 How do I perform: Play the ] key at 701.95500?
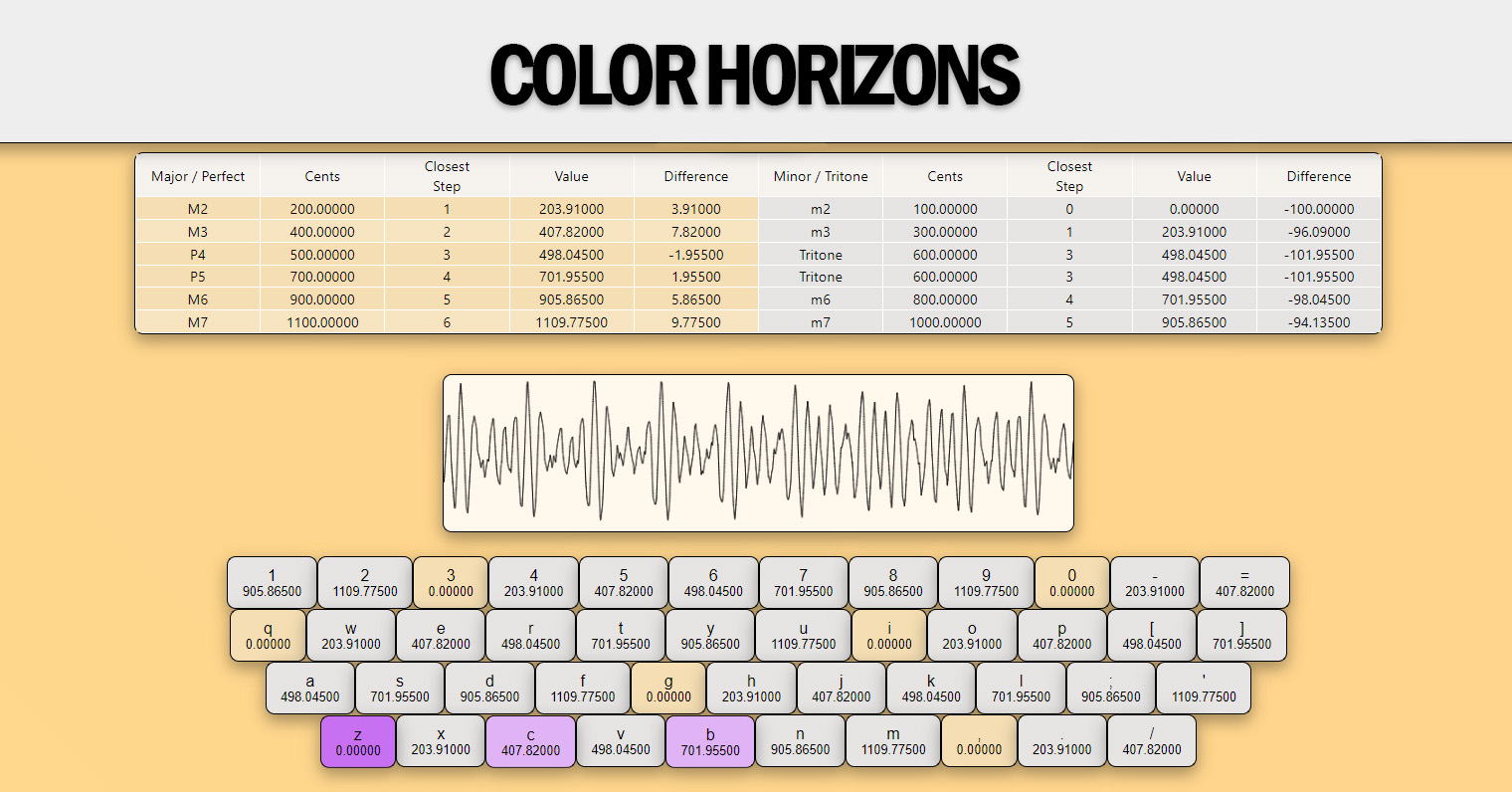coord(1241,636)
